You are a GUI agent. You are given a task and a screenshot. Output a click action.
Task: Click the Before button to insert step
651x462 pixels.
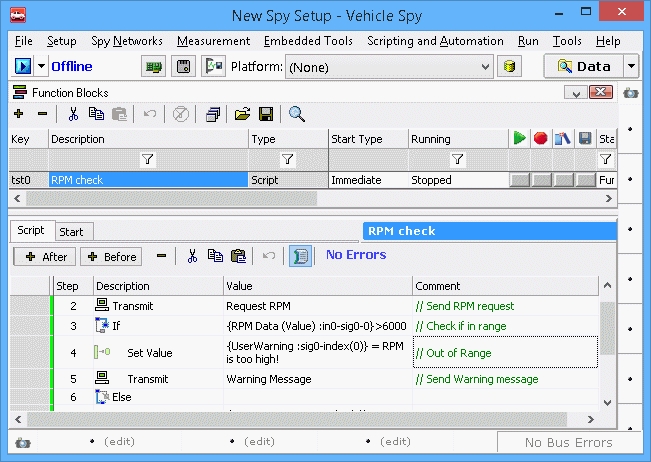click(110, 257)
